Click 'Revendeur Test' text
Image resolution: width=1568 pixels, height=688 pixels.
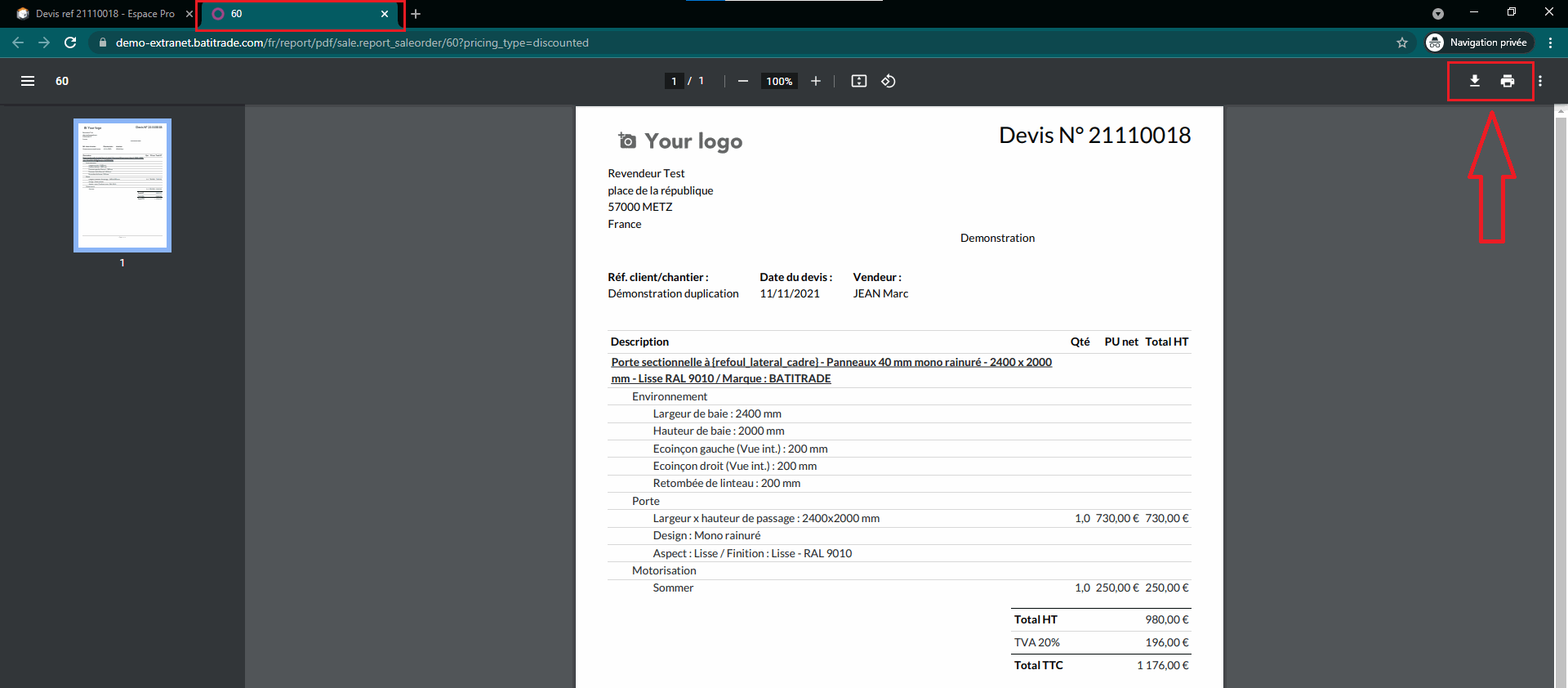pos(646,173)
